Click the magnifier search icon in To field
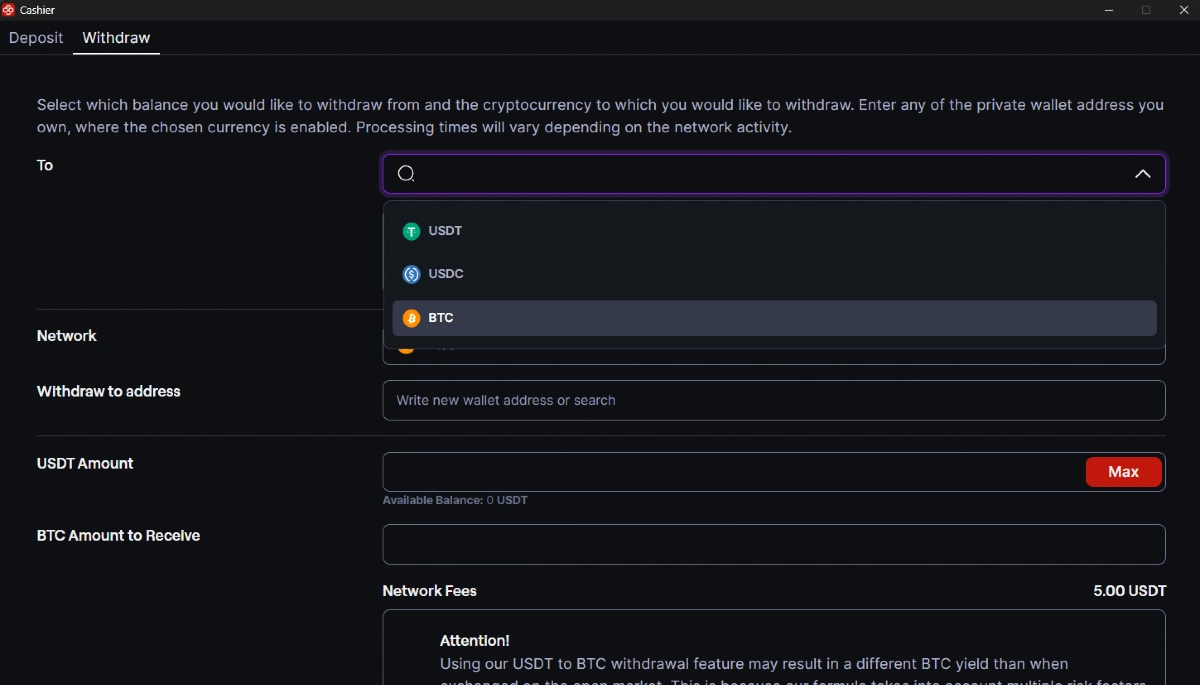Viewport: 1200px width, 685px height. [x=406, y=174]
